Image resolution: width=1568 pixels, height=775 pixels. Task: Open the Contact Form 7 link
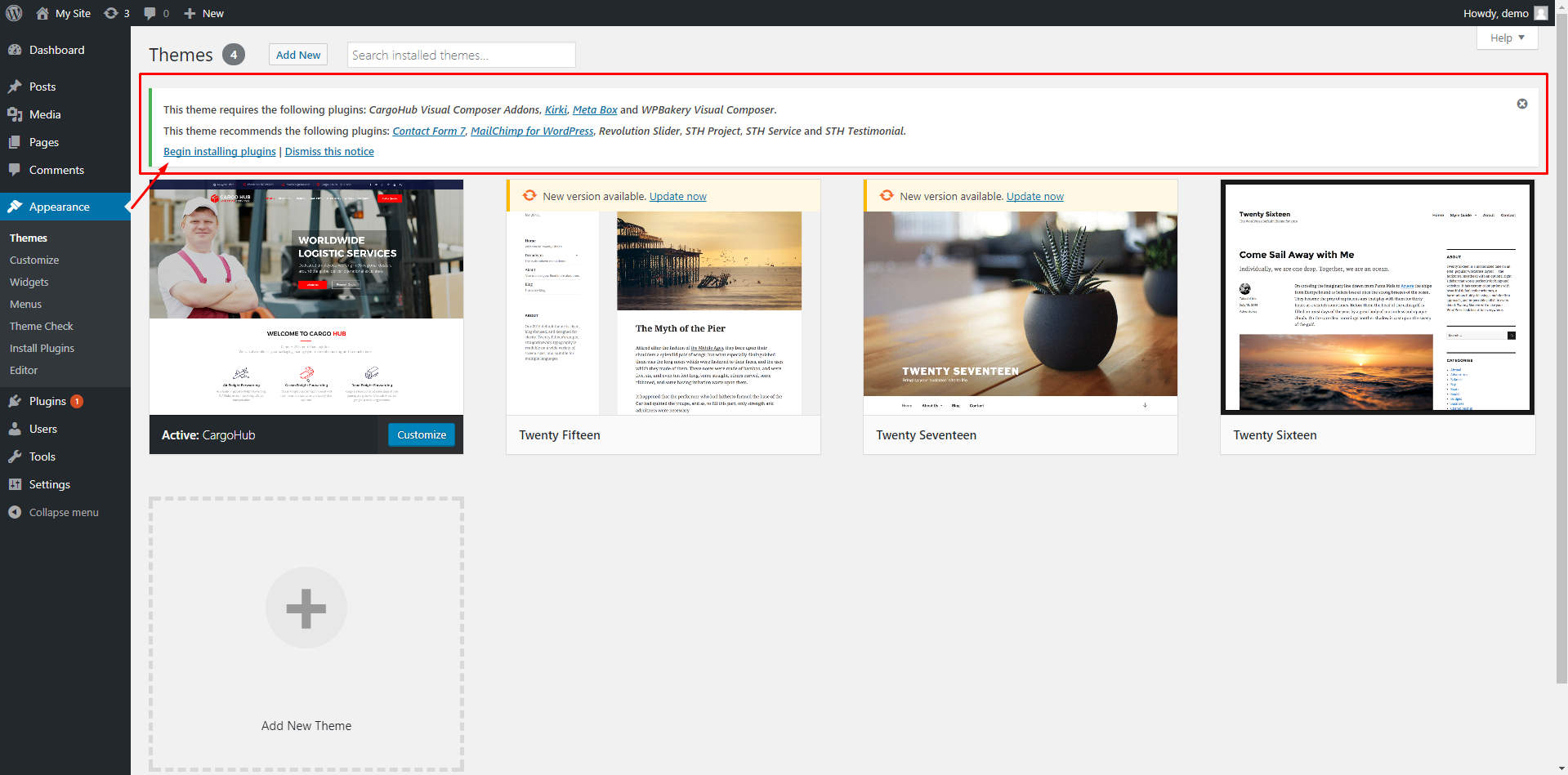[429, 131]
